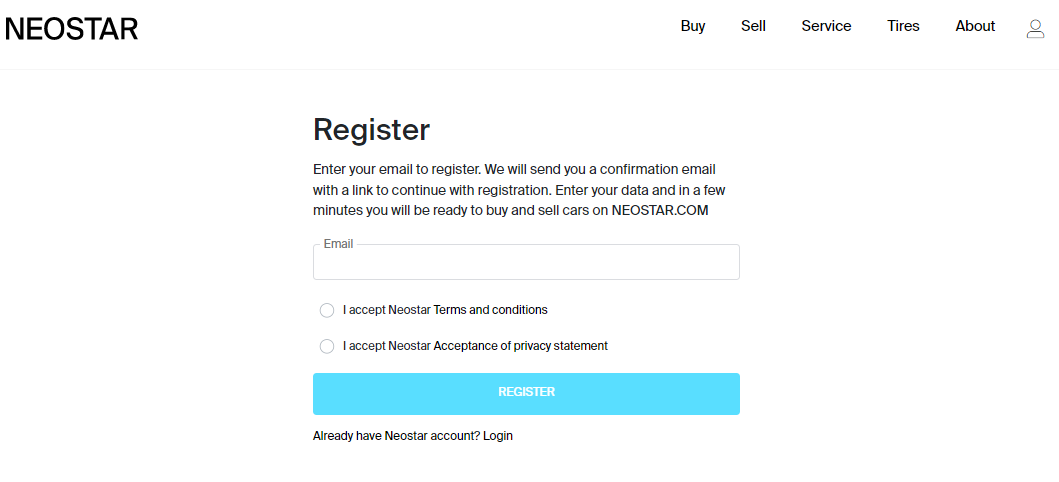Follow the Login link

tap(498, 436)
